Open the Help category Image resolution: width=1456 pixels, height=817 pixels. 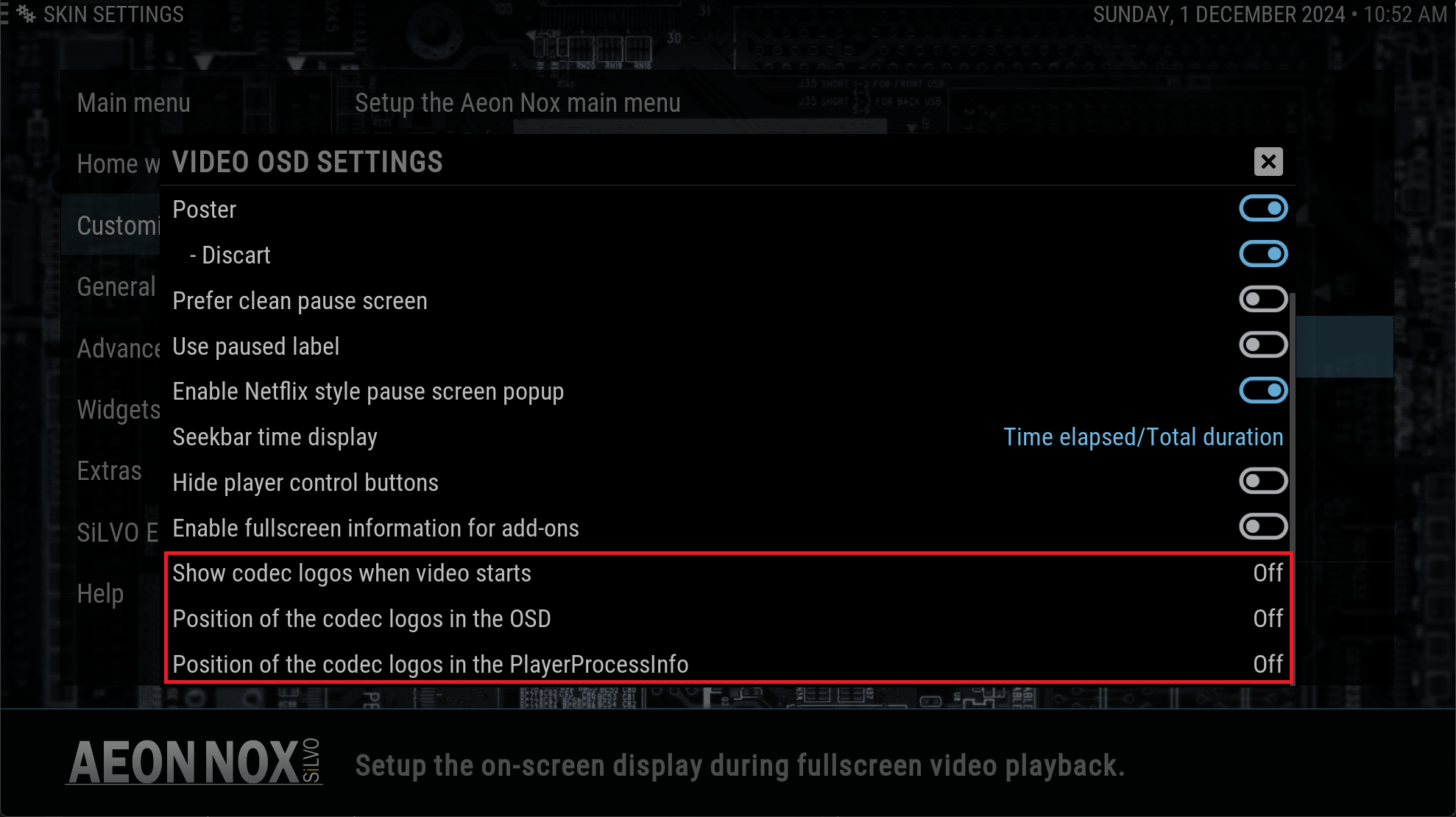pyautogui.click(x=101, y=594)
